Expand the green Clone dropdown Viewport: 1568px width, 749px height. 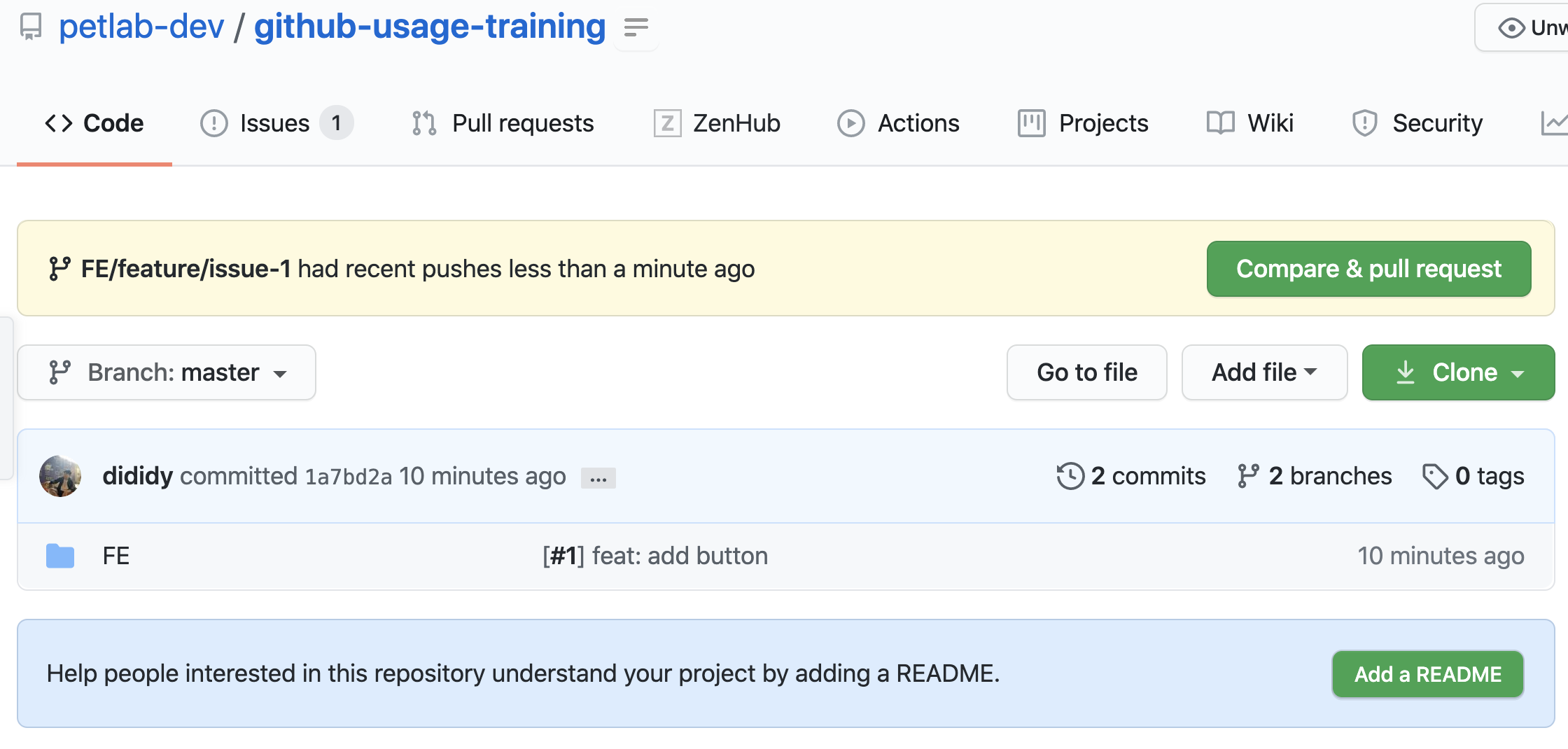point(1458,372)
